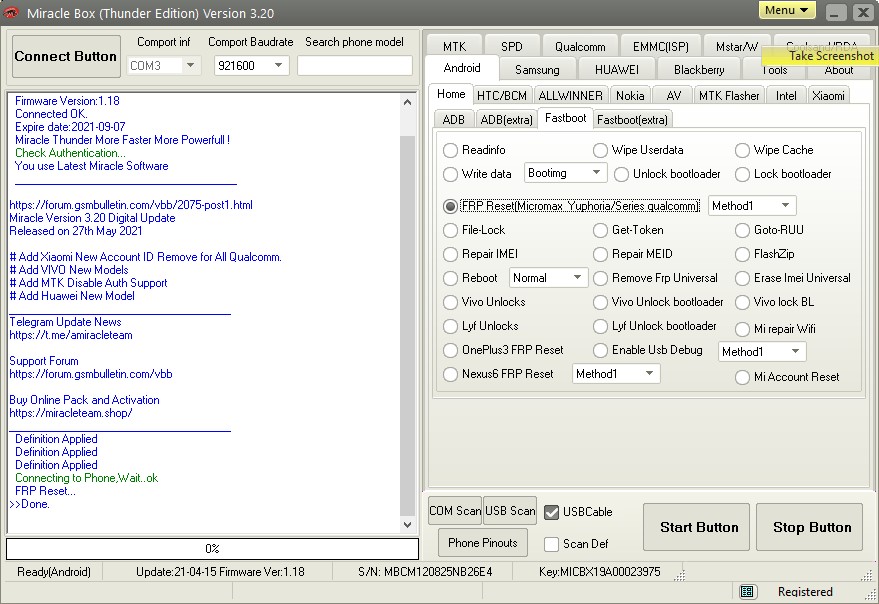Click the log scrollbar down arrow

click(408, 525)
